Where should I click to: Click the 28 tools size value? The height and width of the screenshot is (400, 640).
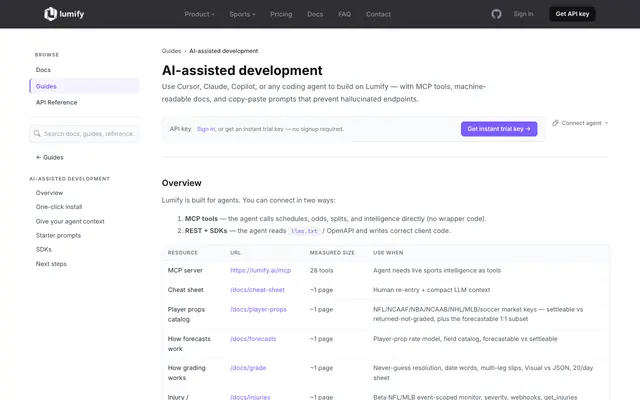[x=321, y=270]
